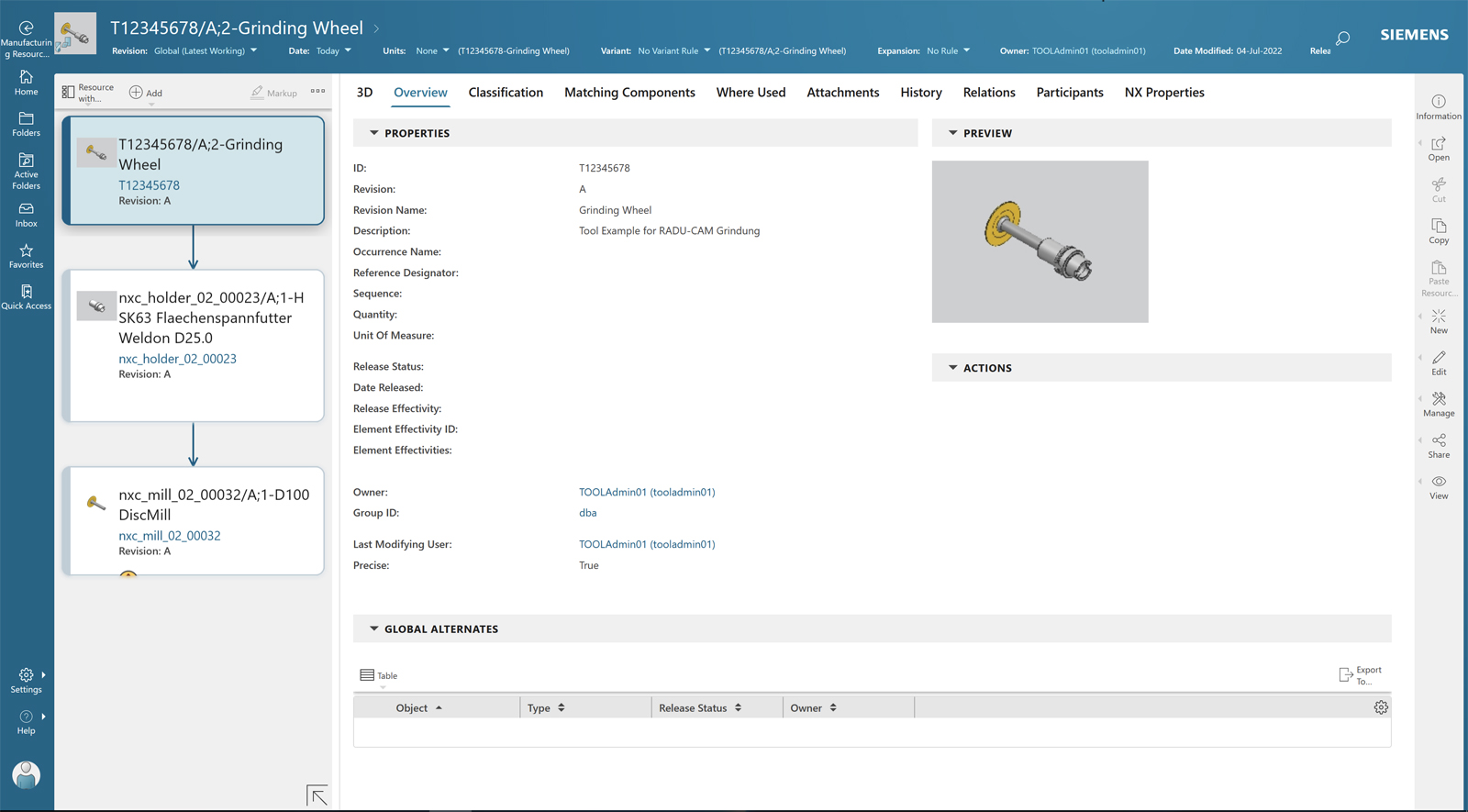This screenshot has height=812, width=1468.
Task: Open the NX Properties tab
Action: coord(1164,92)
